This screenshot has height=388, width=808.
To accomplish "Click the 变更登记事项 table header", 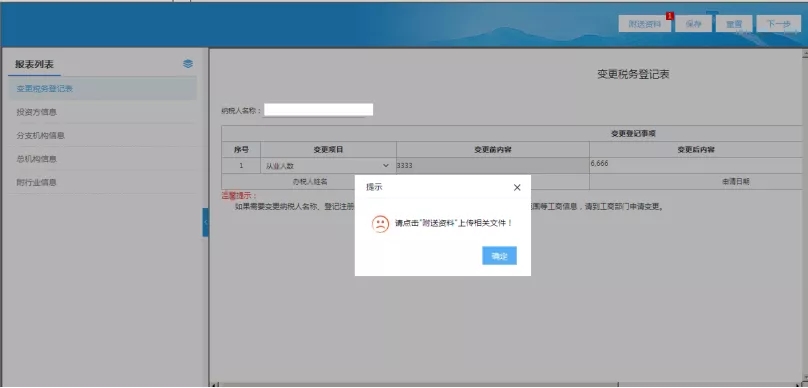I will click(x=633, y=133).
